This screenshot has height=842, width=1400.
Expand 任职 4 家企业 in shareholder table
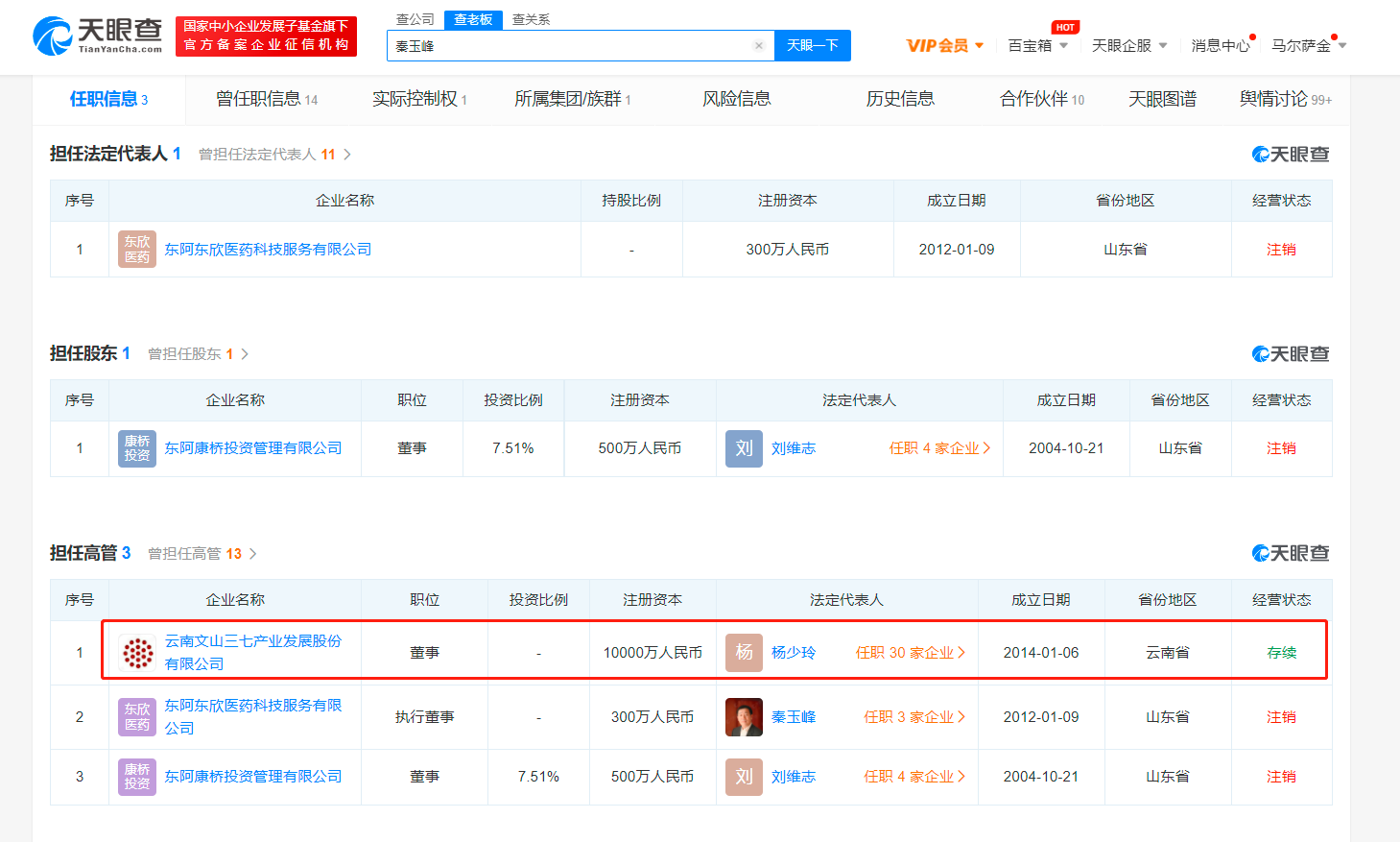[939, 448]
